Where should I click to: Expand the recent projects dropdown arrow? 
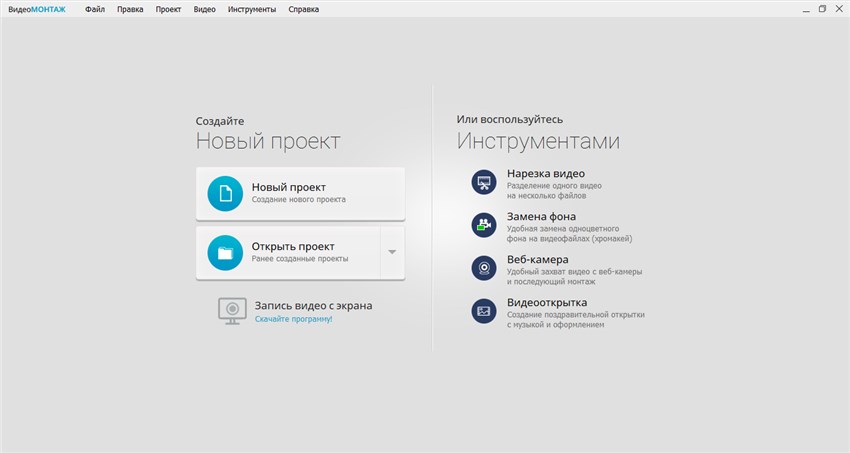tap(392, 252)
